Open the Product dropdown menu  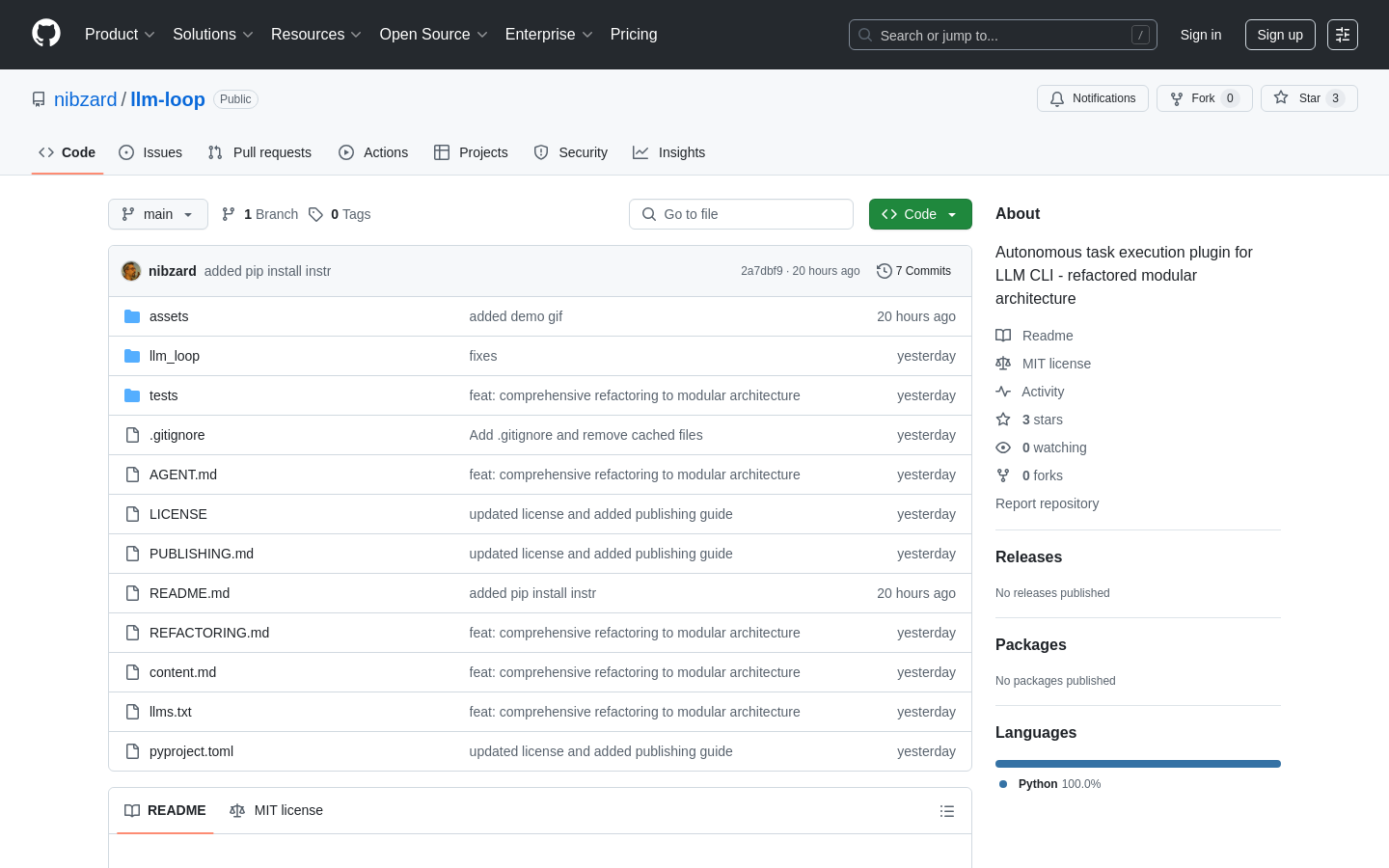[120, 35]
